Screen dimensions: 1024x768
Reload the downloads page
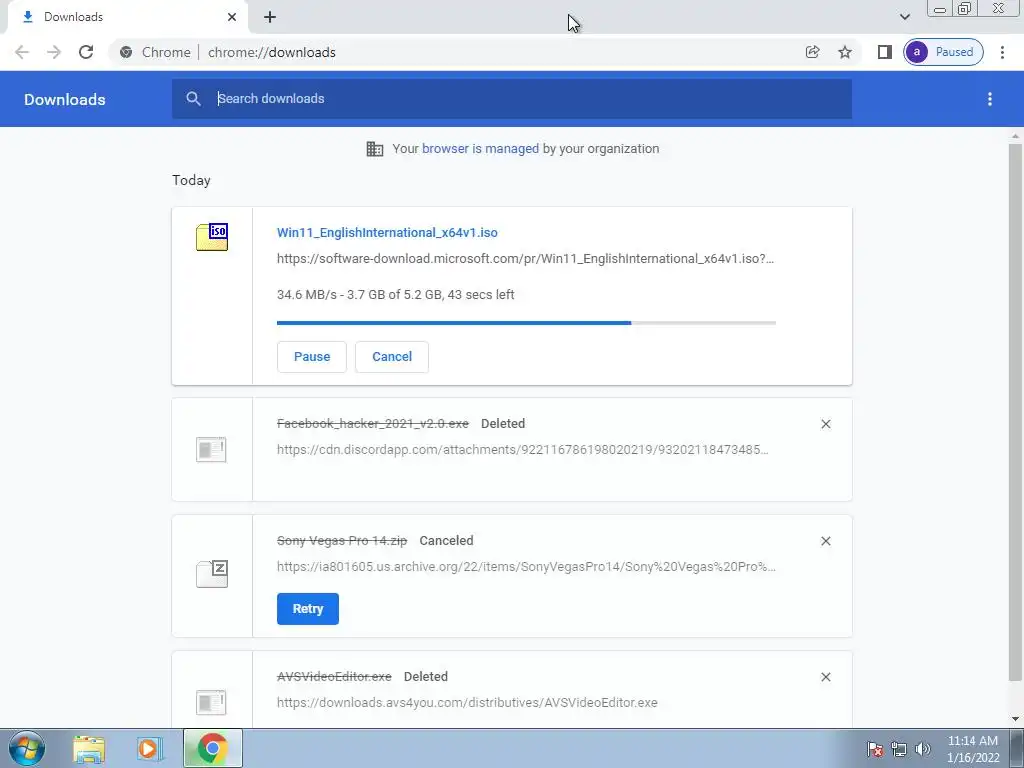86,52
